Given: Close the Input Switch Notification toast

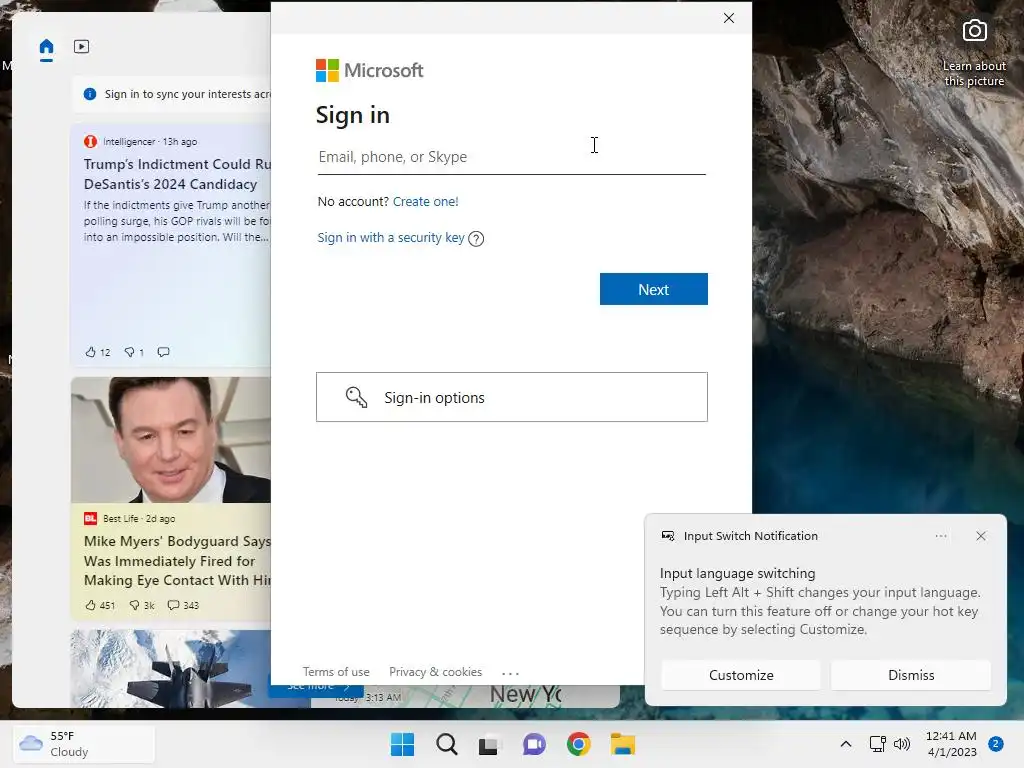Looking at the screenshot, I should pos(981,536).
